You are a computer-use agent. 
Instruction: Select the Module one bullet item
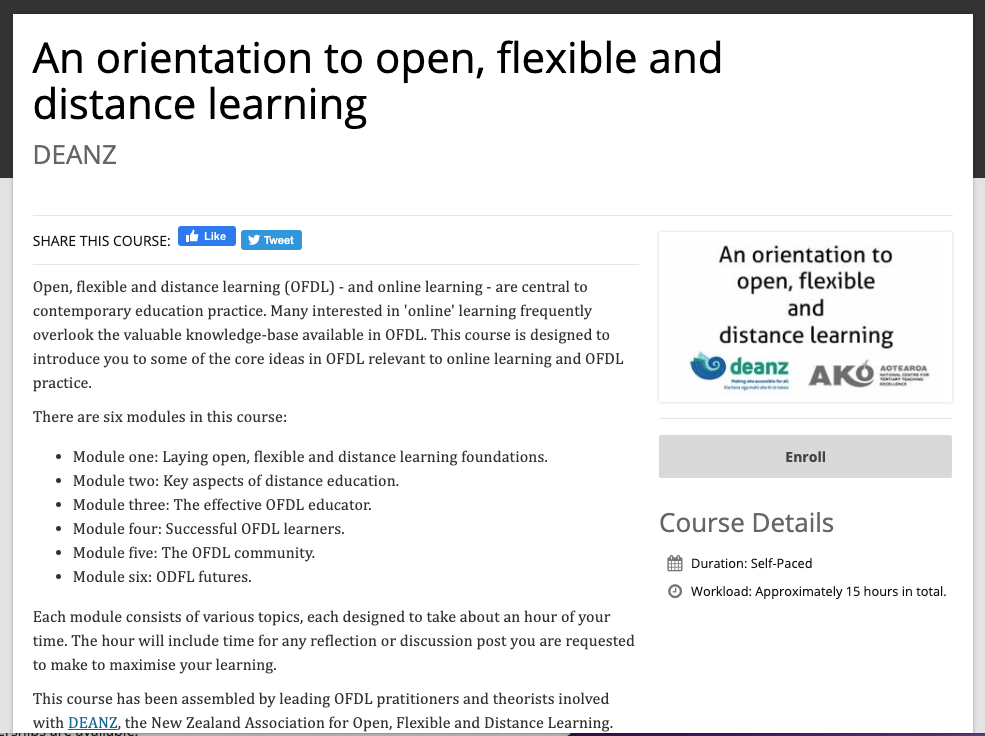click(310, 456)
